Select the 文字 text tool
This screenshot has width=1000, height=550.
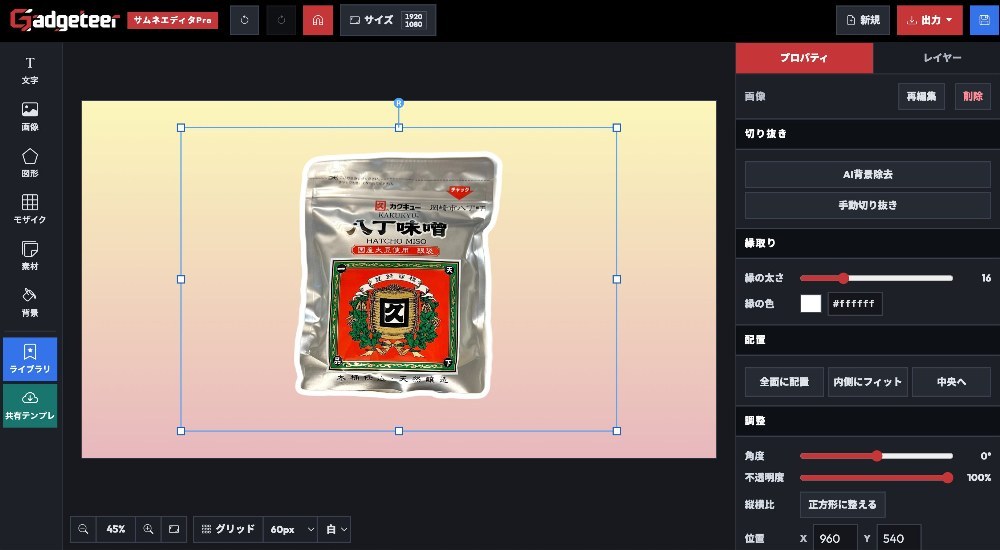[30, 70]
